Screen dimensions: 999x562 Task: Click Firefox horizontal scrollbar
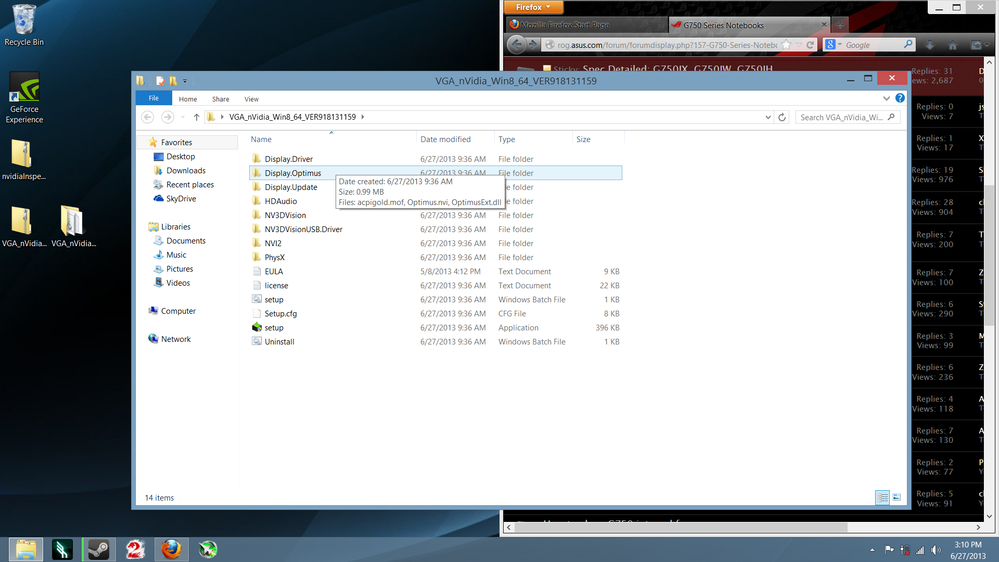point(681,527)
